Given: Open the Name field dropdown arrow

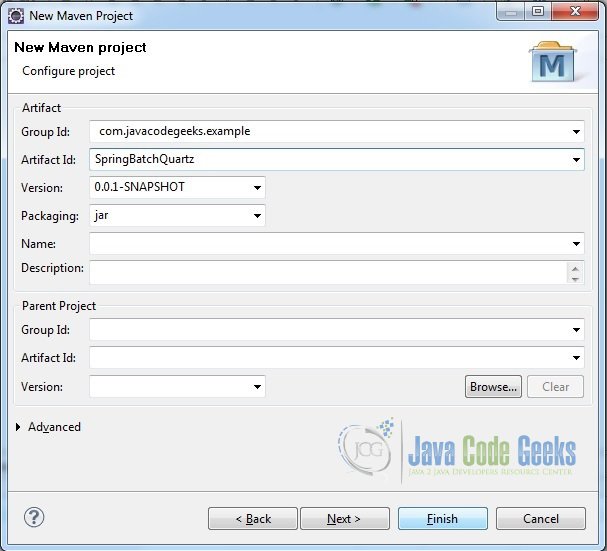Looking at the screenshot, I should tap(576, 244).
